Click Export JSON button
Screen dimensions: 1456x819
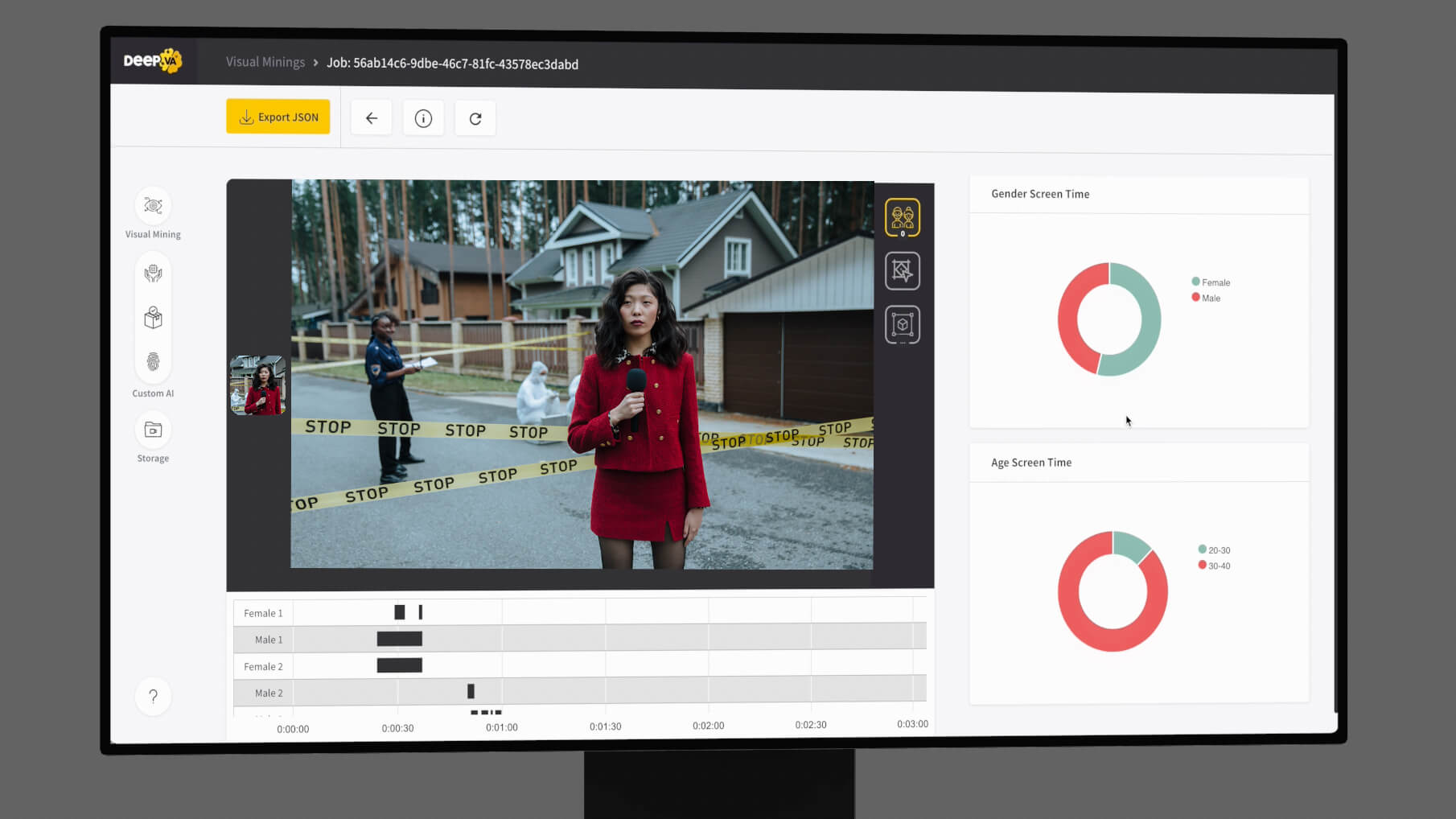[278, 117]
